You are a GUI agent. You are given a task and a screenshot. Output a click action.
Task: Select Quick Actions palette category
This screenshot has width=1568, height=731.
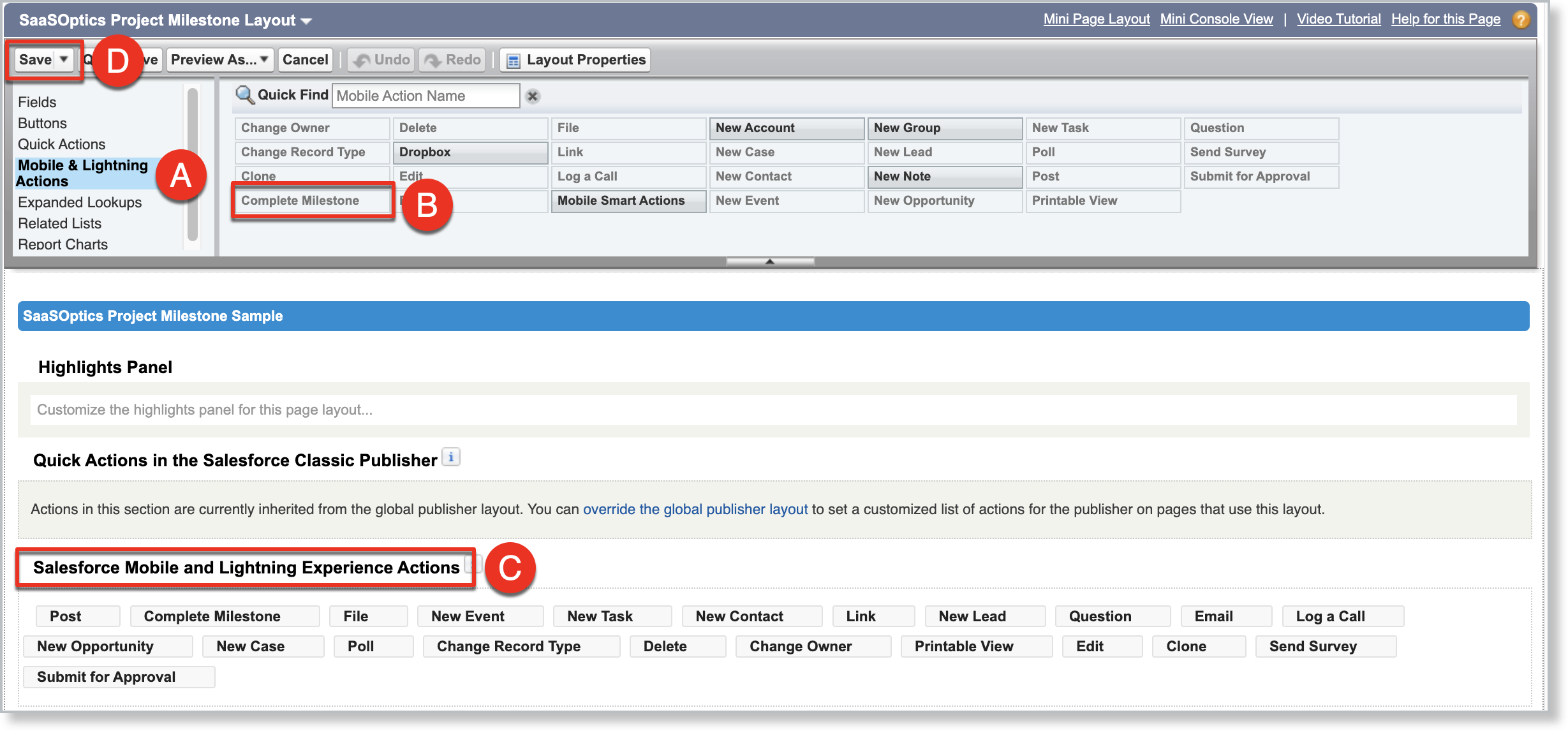61,144
